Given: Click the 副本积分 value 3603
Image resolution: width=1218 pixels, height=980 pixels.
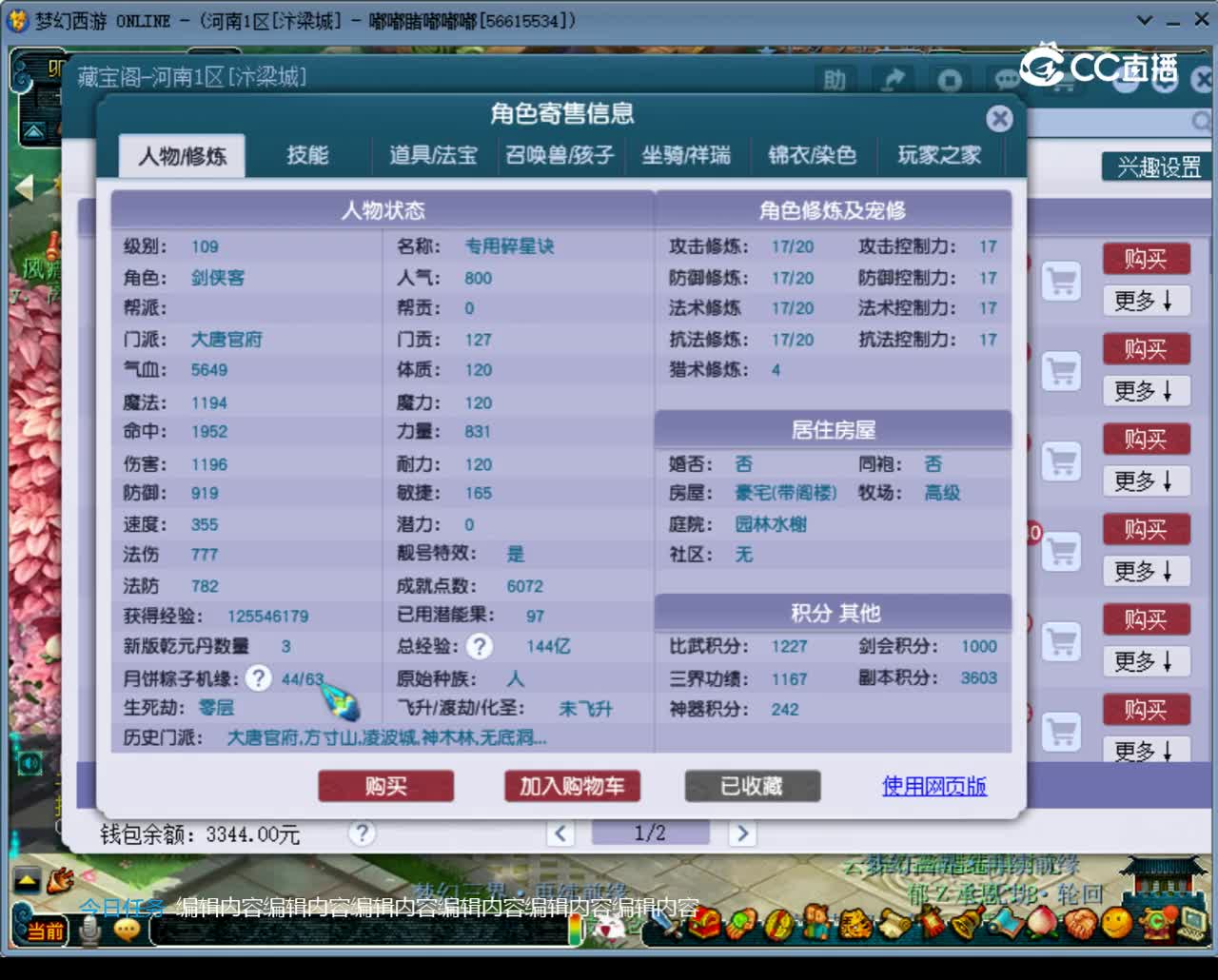Looking at the screenshot, I should (x=979, y=678).
